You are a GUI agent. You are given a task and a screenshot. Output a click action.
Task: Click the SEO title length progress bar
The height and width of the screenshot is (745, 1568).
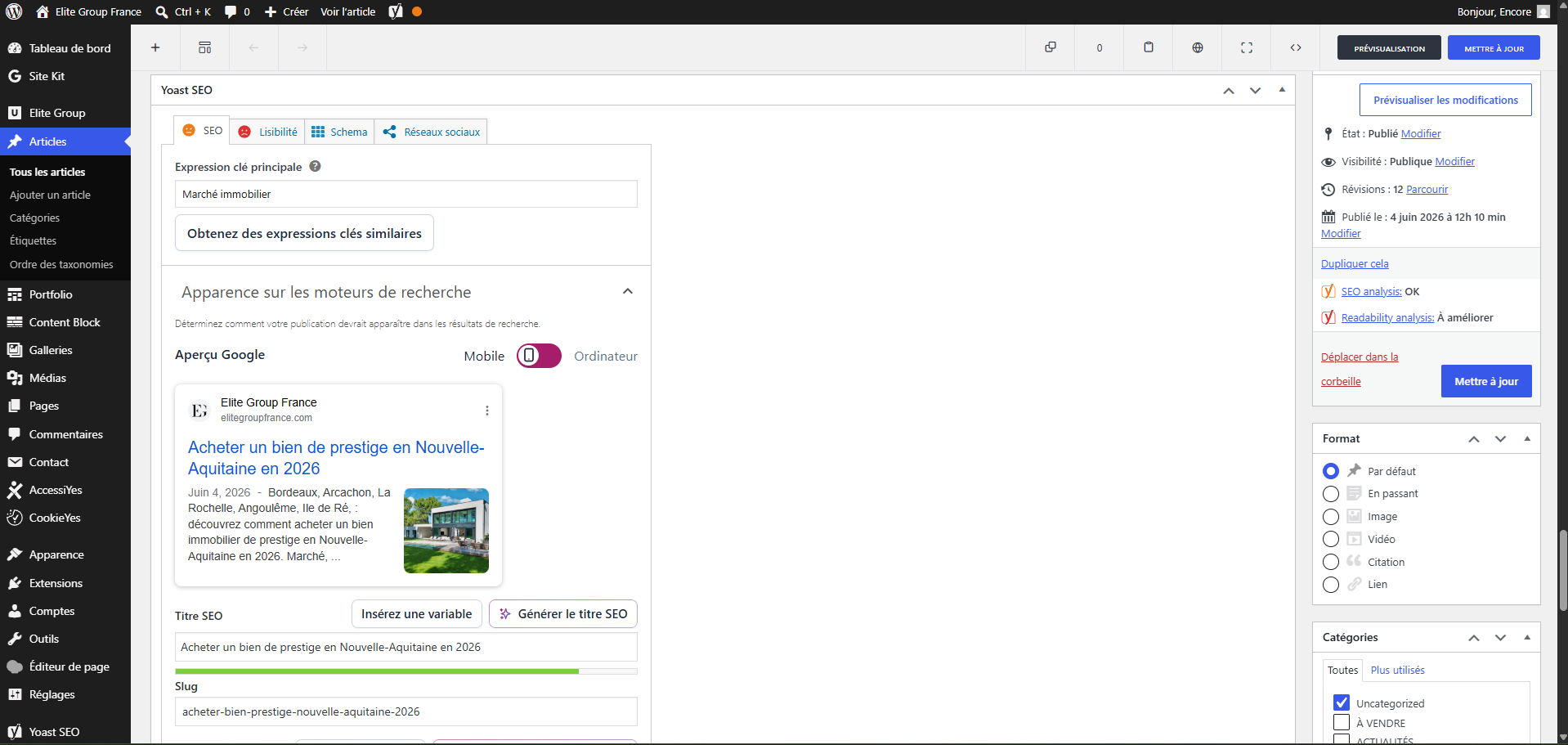click(x=406, y=671)
